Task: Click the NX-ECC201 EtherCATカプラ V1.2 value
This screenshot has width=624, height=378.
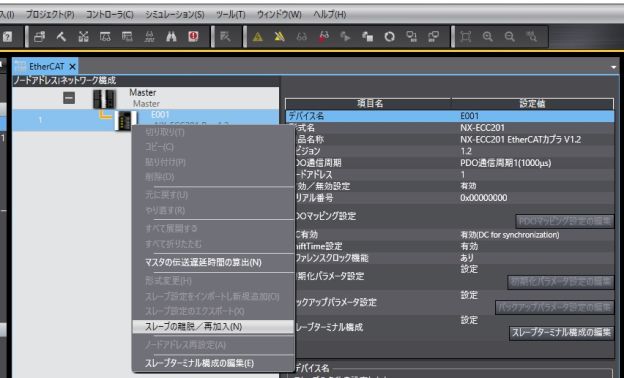Action: (521, 140)
